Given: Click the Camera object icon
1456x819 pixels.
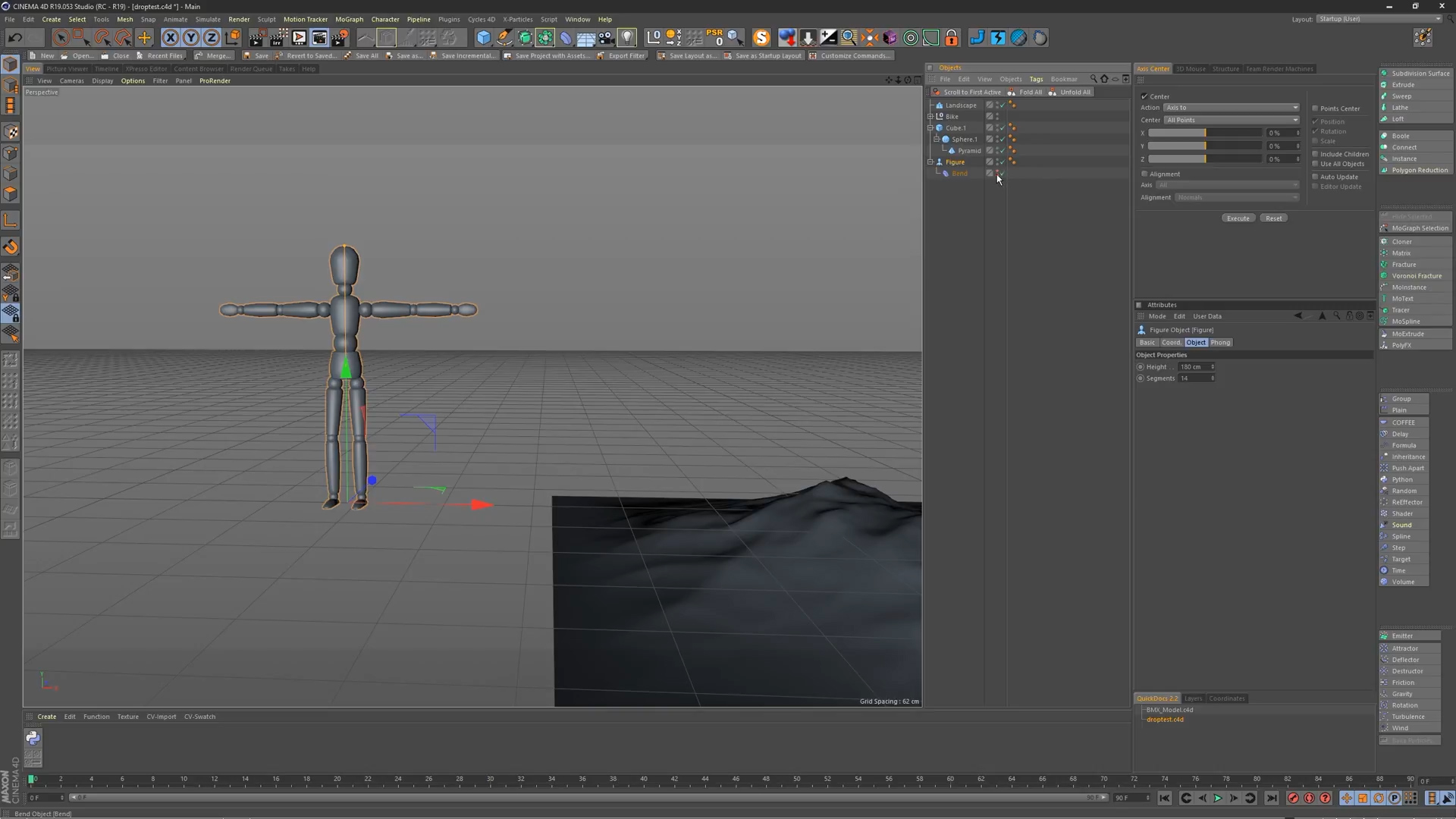Looking at the screenshot, I should 606,37.
